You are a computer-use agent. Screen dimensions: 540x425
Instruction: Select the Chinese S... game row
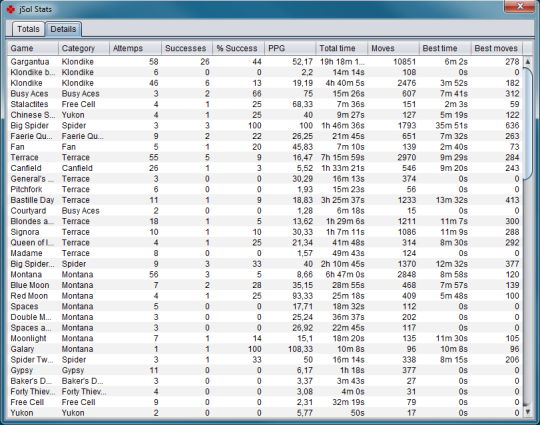click(265, 115)
